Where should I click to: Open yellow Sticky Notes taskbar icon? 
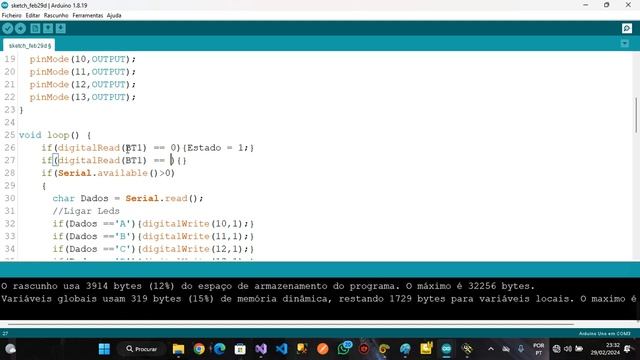pyautogui.click(x=426, y=349)
